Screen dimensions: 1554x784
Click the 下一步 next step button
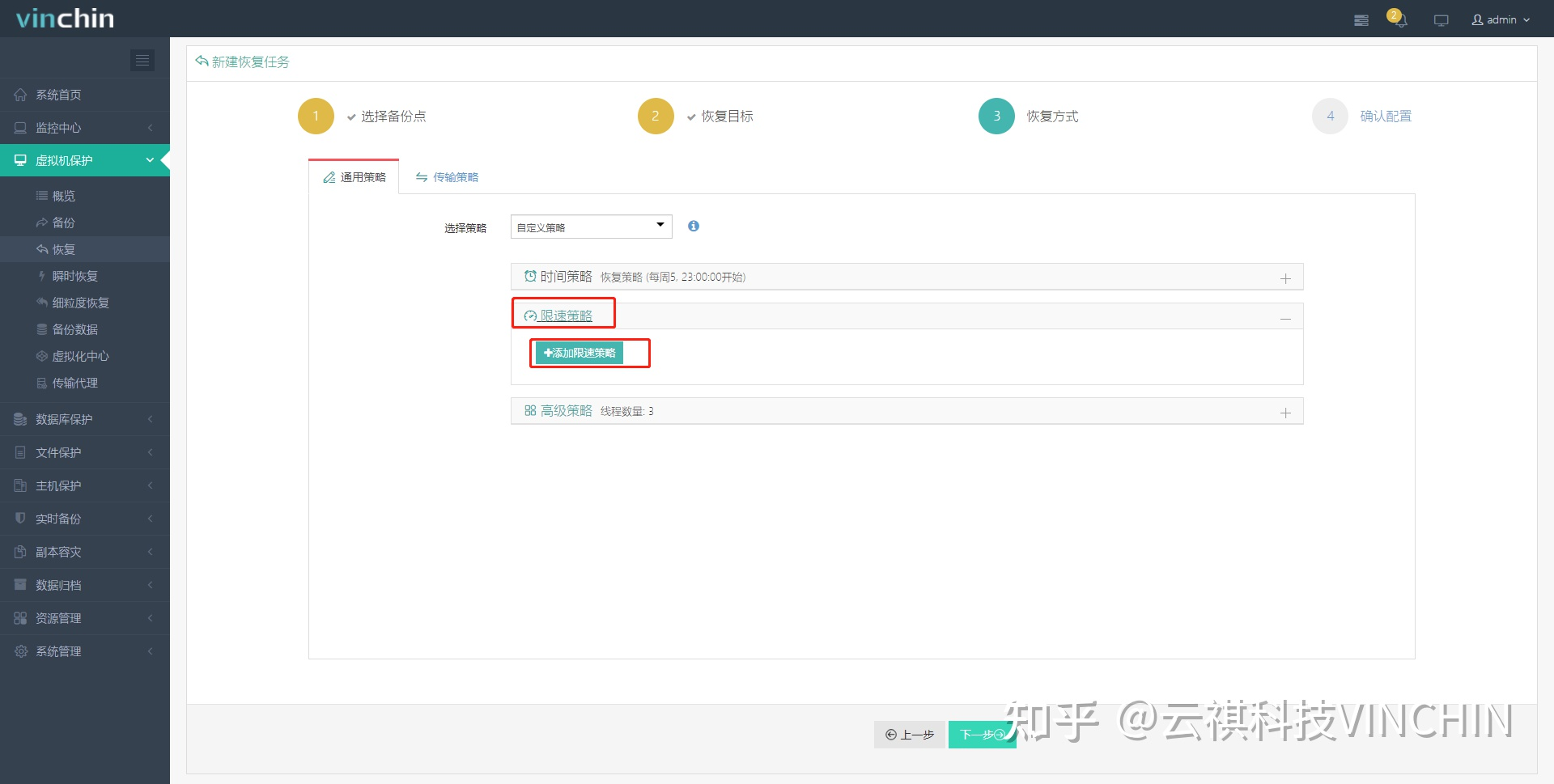point(981,734)
